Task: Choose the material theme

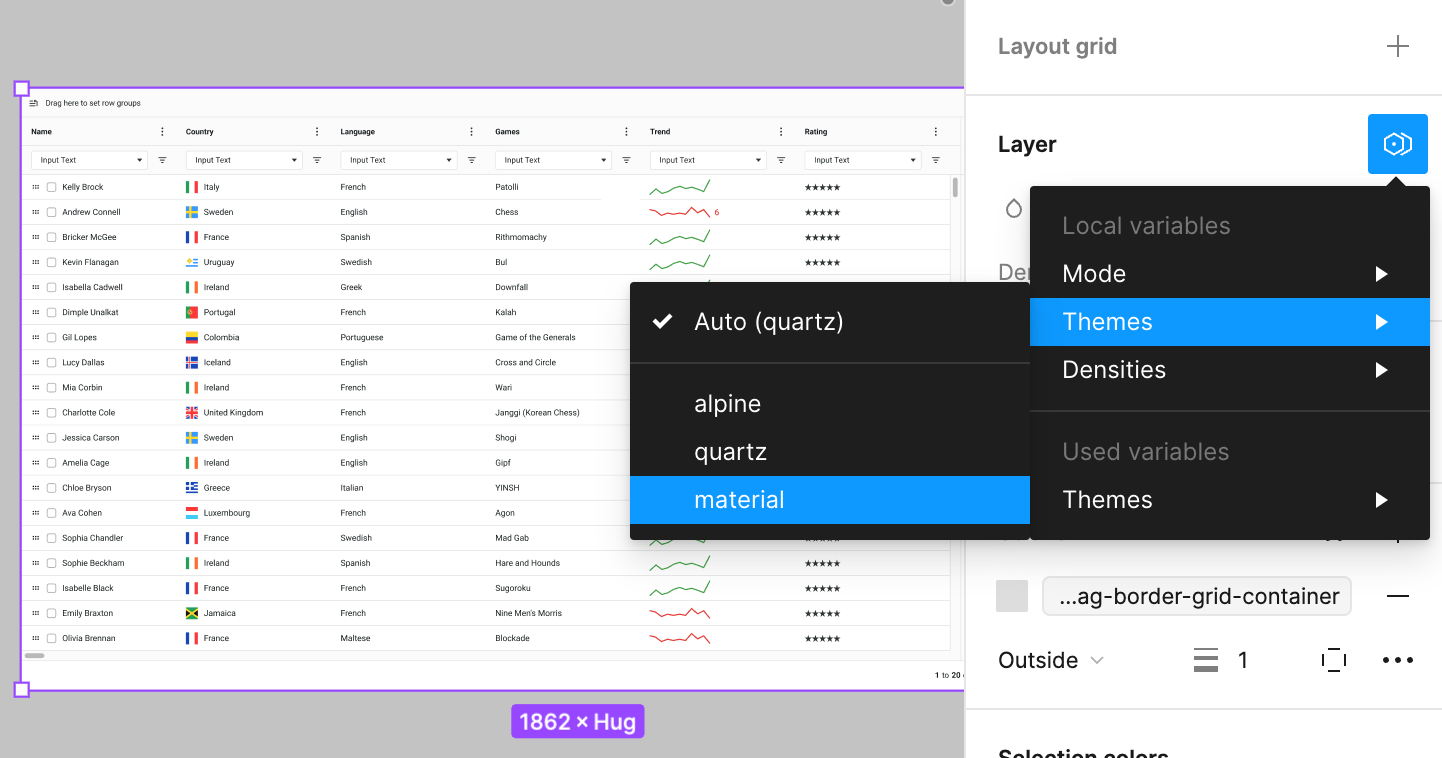Action: click(830, 500)
